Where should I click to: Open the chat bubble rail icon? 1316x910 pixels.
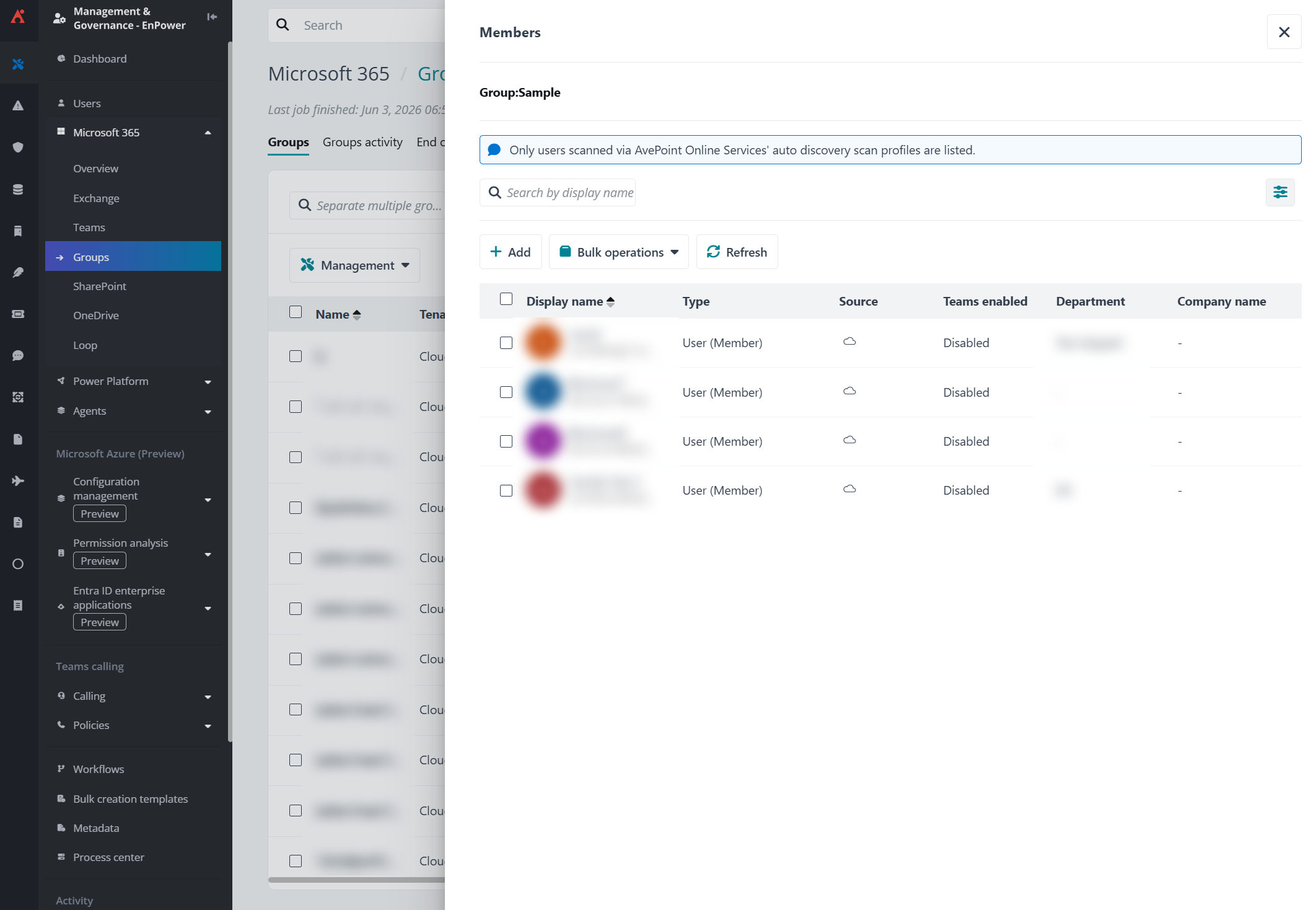(x=18, y=355)
